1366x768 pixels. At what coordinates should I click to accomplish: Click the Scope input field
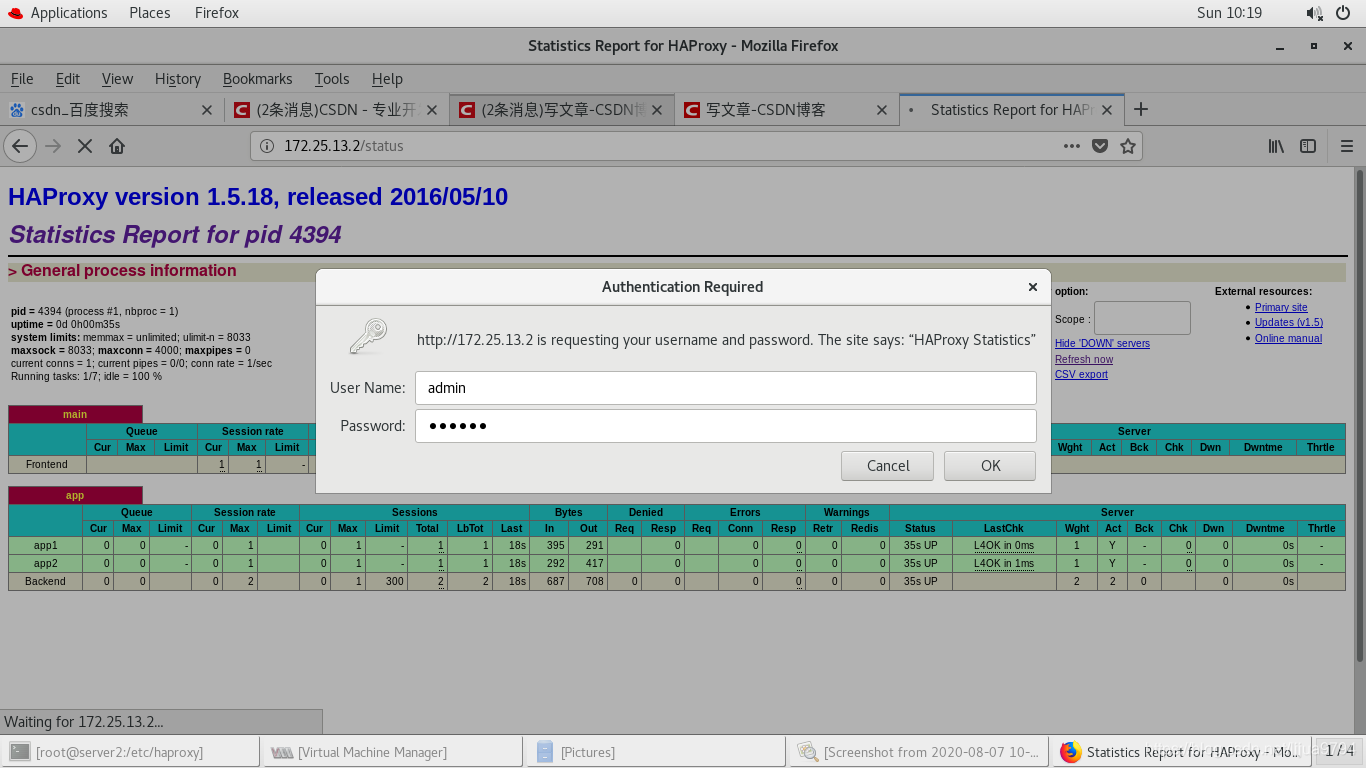(x=1142, y=319)
